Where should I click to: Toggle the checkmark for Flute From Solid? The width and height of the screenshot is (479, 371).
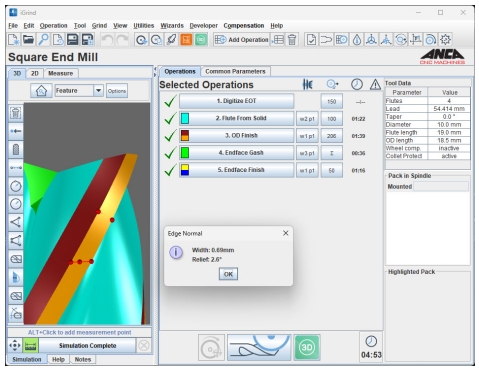170,119
